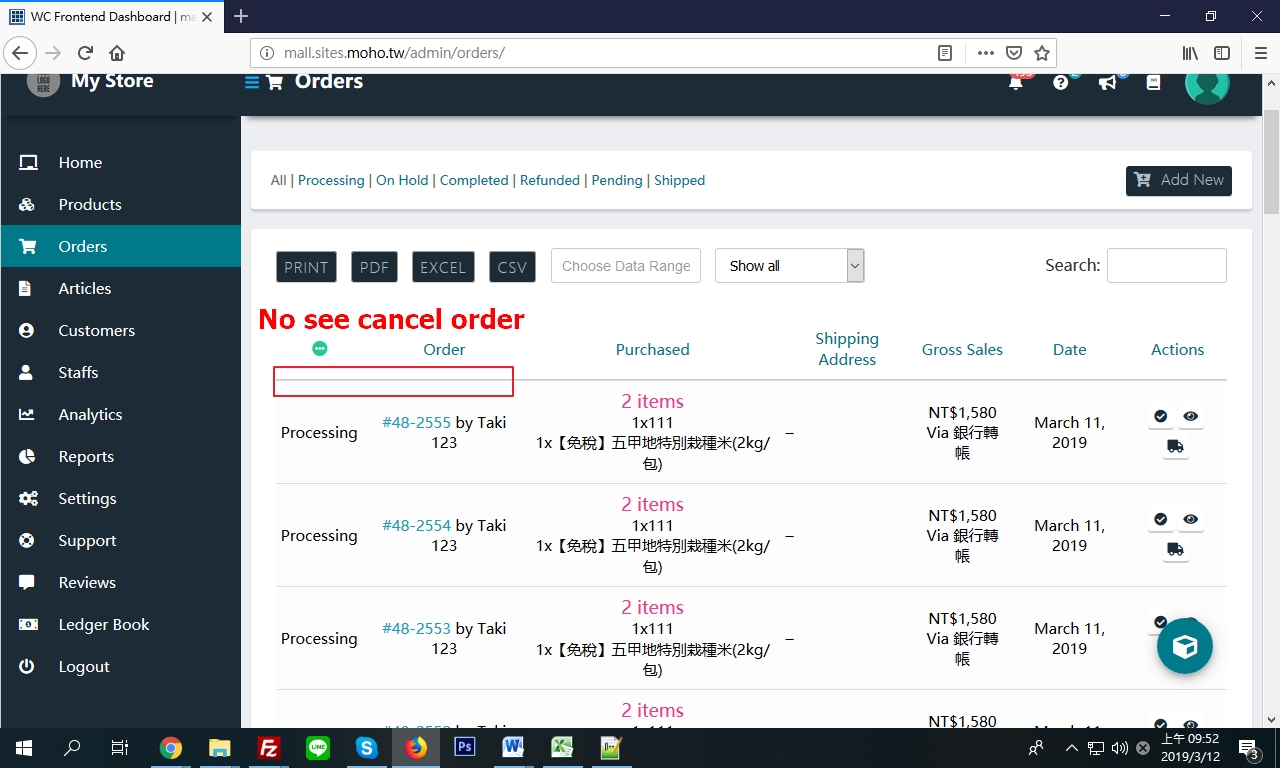Open the notifications bell in the header
Image resolution: width=1280 pixels, height=768 pixels.
point(1016,82)
